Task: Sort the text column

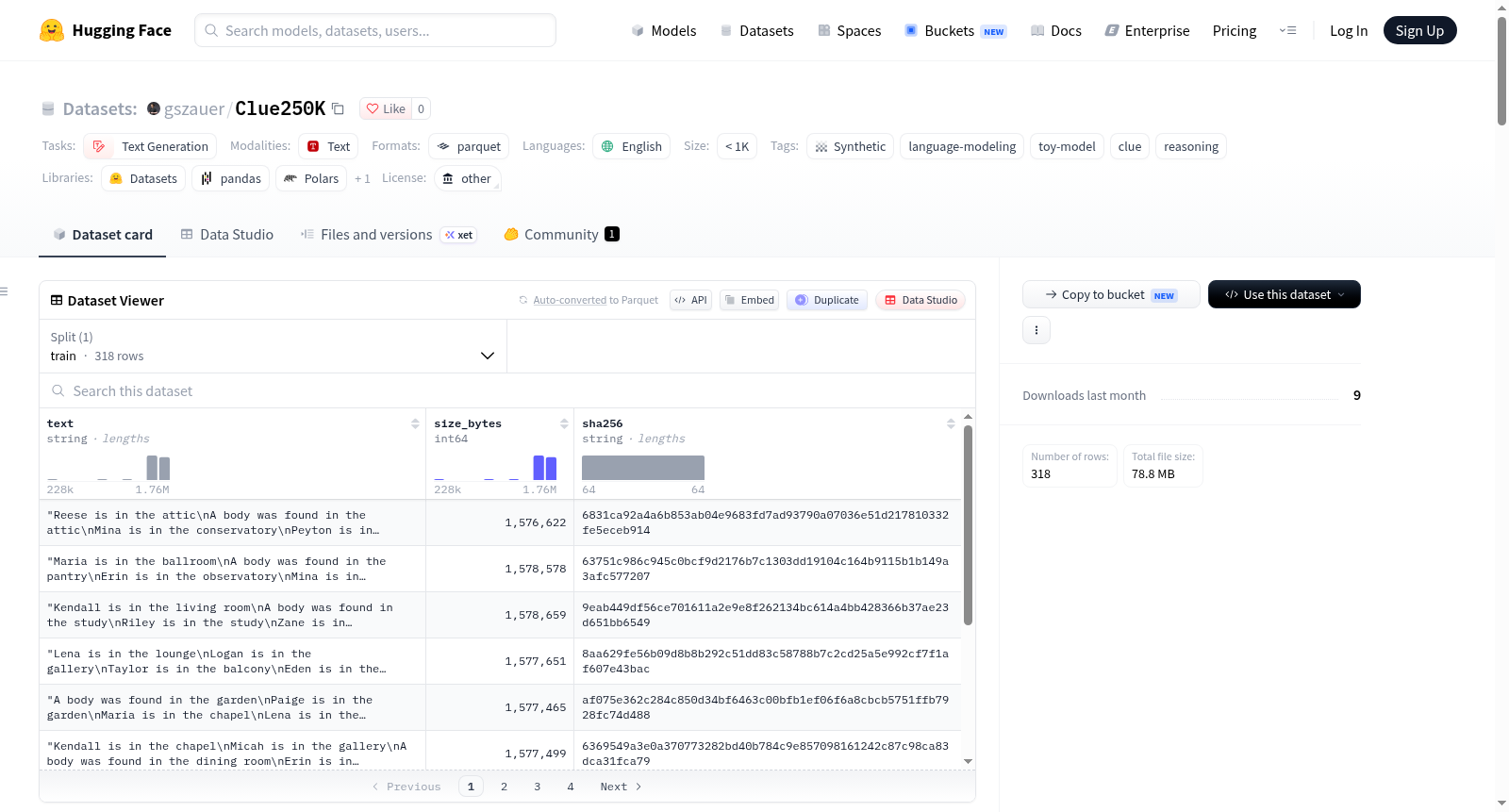Action: pyautogui.click(x=415, y=423)
